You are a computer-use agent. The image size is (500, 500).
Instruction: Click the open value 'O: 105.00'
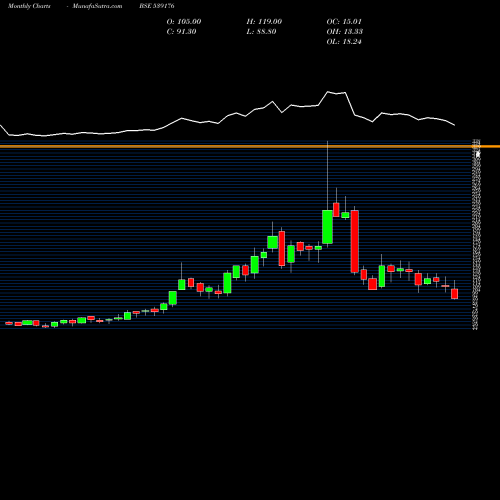tap(184, 22)
